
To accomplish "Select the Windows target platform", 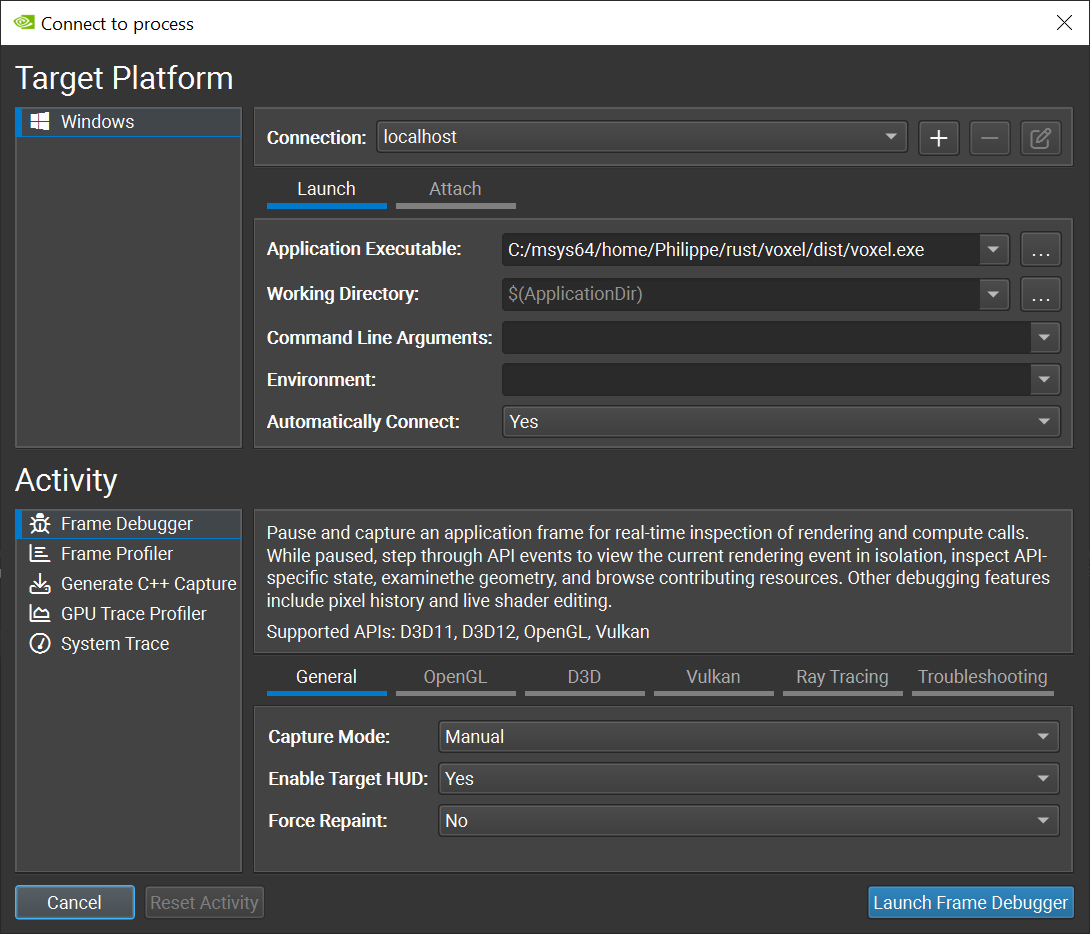I will 129,122.
